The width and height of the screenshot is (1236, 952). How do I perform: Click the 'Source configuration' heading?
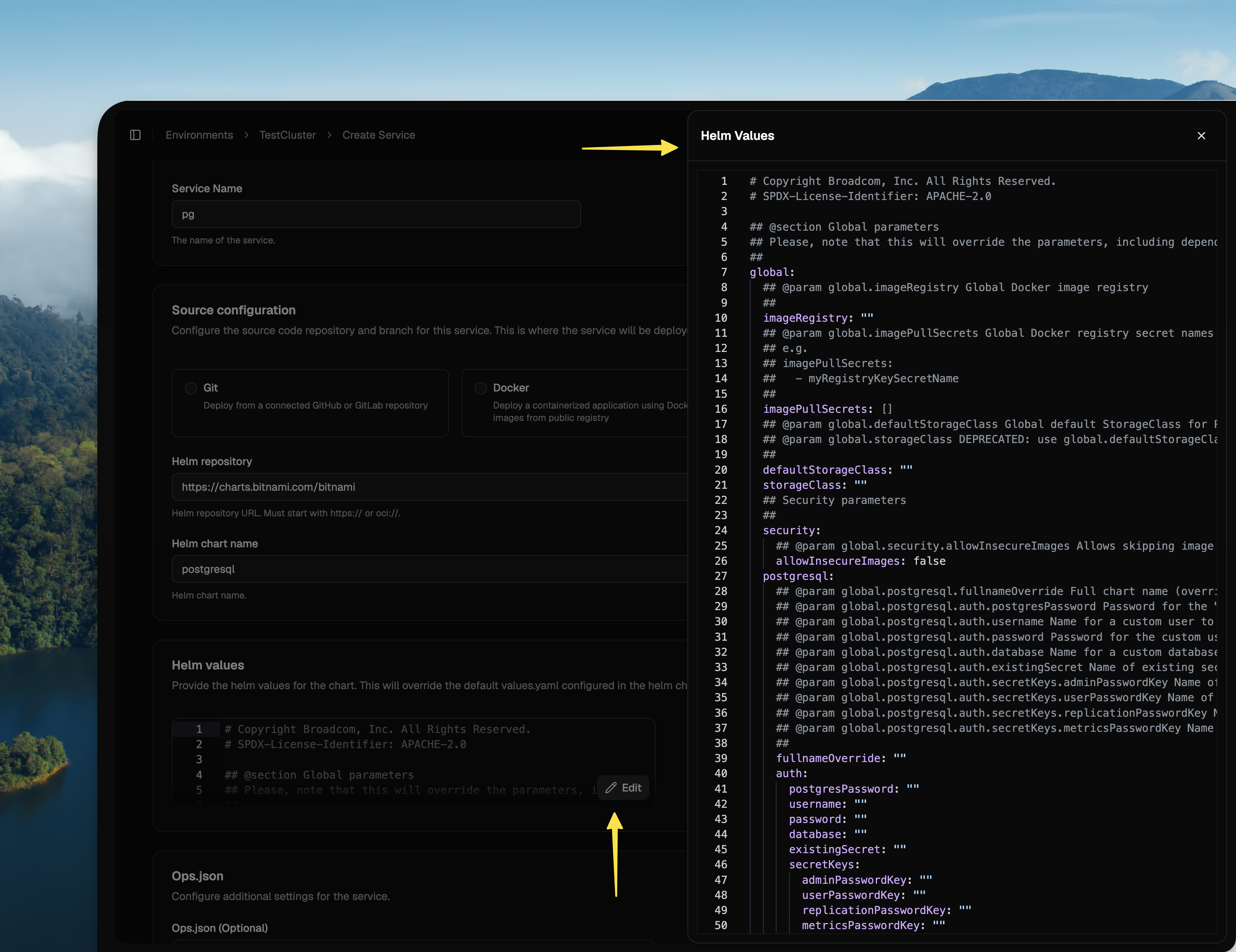pos(233,310)
